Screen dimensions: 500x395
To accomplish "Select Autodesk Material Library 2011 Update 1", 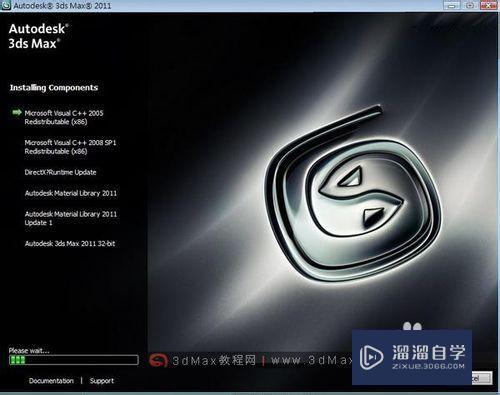I will [x=71, y=218].
